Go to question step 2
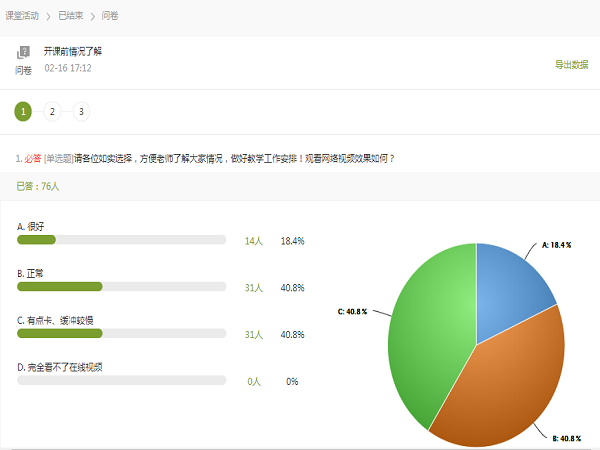This screenshot has width=600, height=450. point(52,111)
